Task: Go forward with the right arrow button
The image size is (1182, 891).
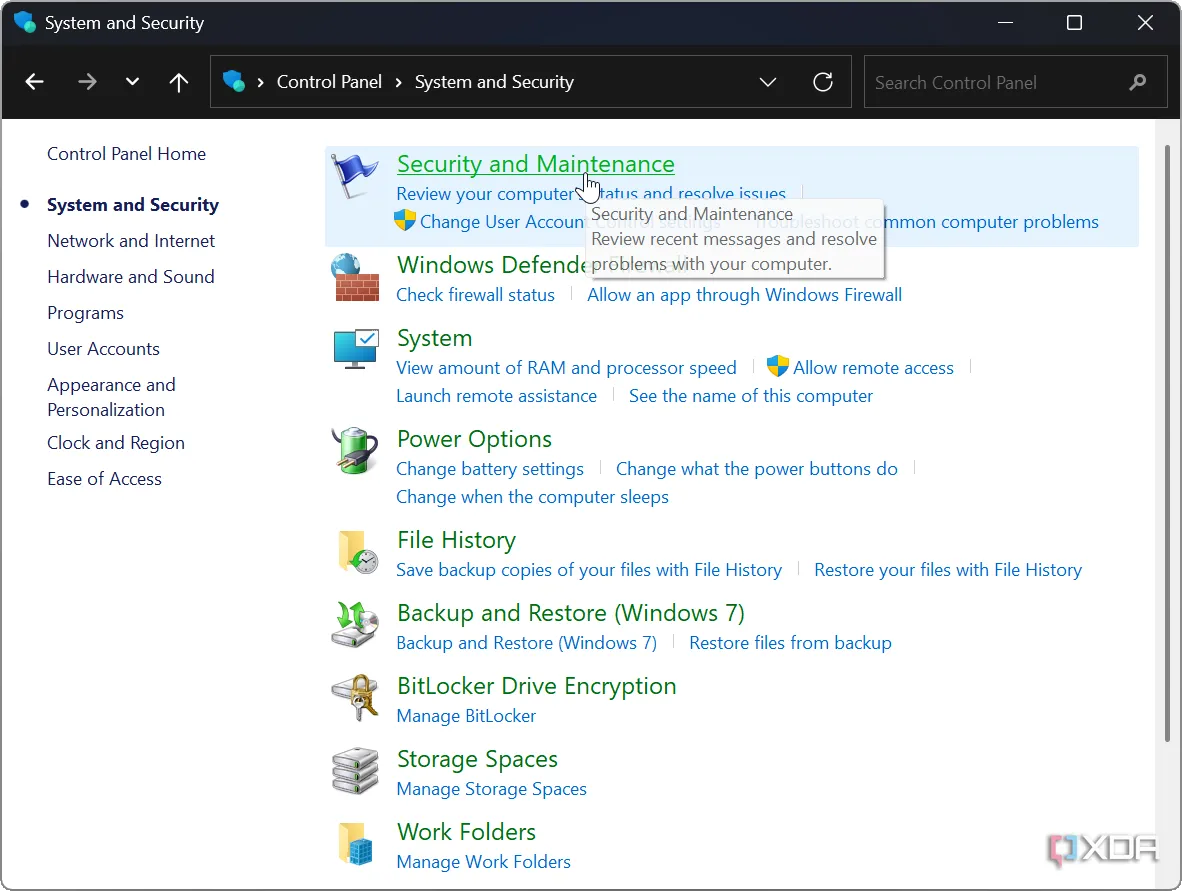Action: click(87, 81)
